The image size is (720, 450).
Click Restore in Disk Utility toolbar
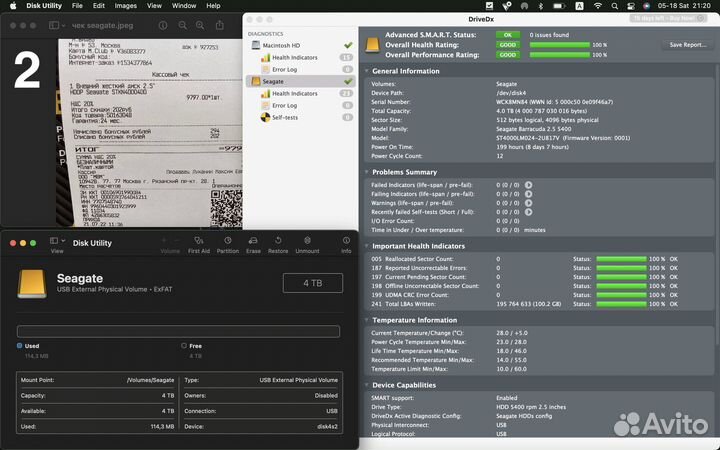[x=278, y=245]
